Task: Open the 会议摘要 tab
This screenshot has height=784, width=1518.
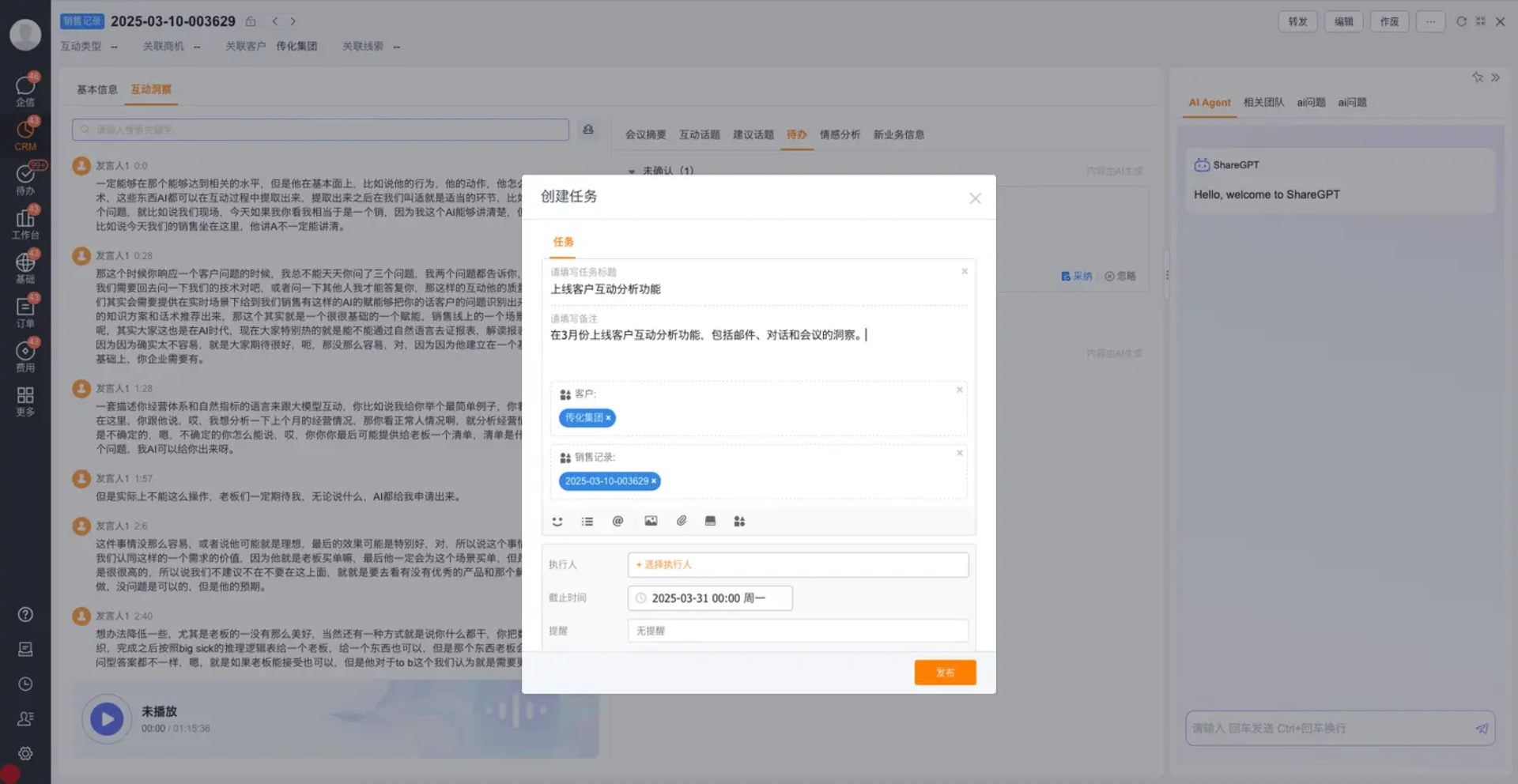Action: (646, 134)
